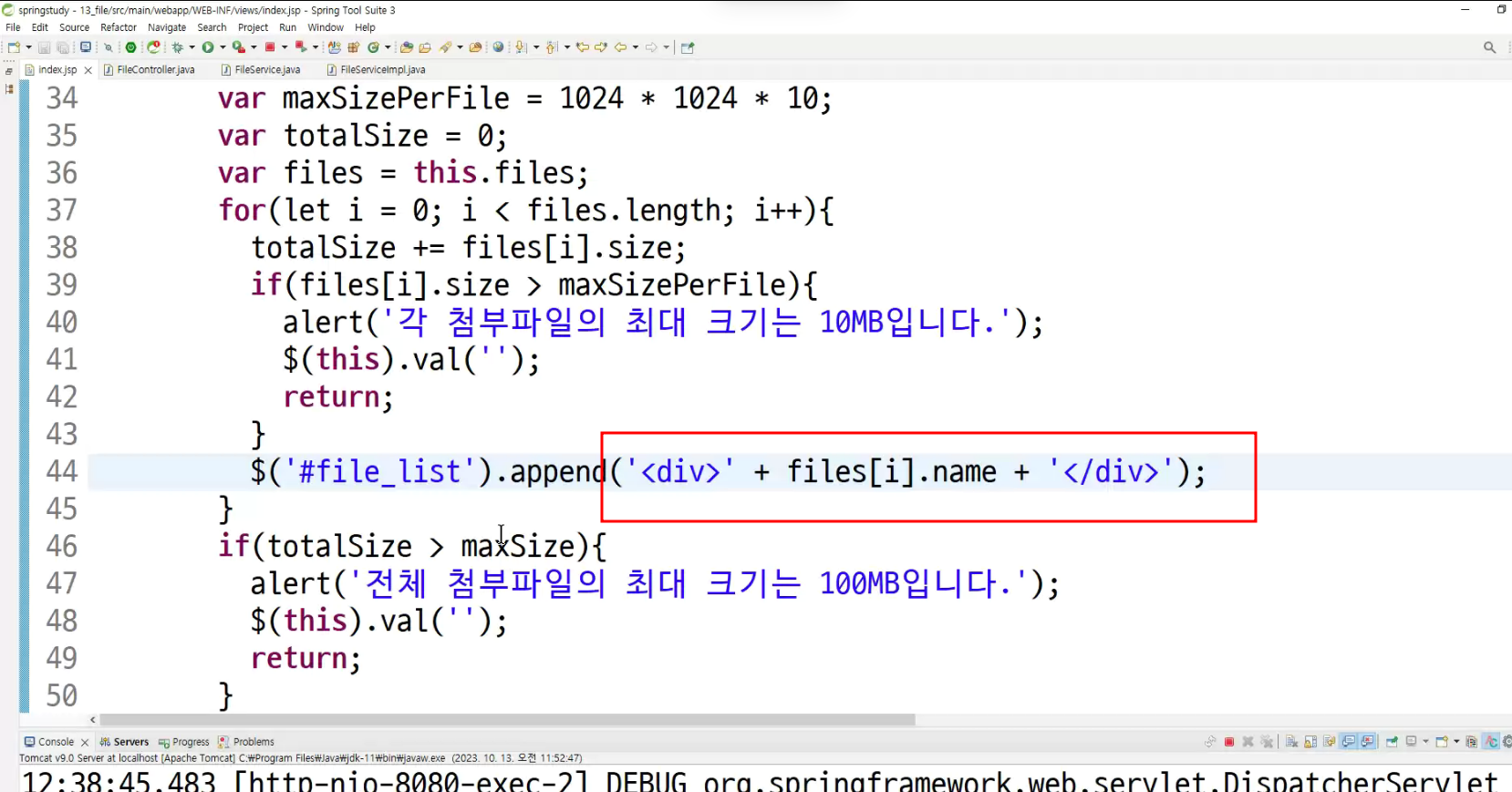
Task: Switch to the index.jsp editor tab
Action: point(57,69)
